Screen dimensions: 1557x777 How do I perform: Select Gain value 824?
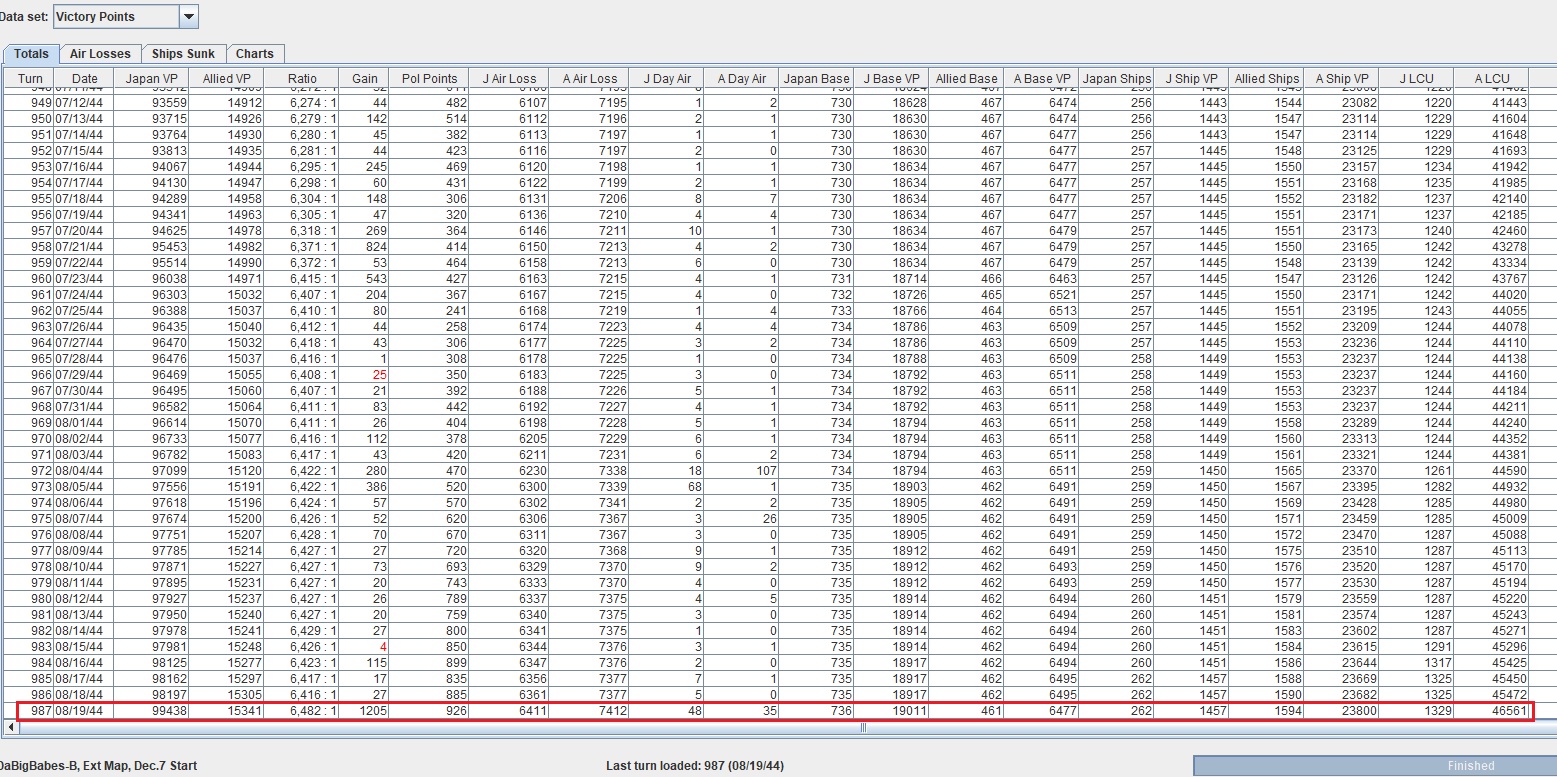pyautogui.click(x=375, y=246)
